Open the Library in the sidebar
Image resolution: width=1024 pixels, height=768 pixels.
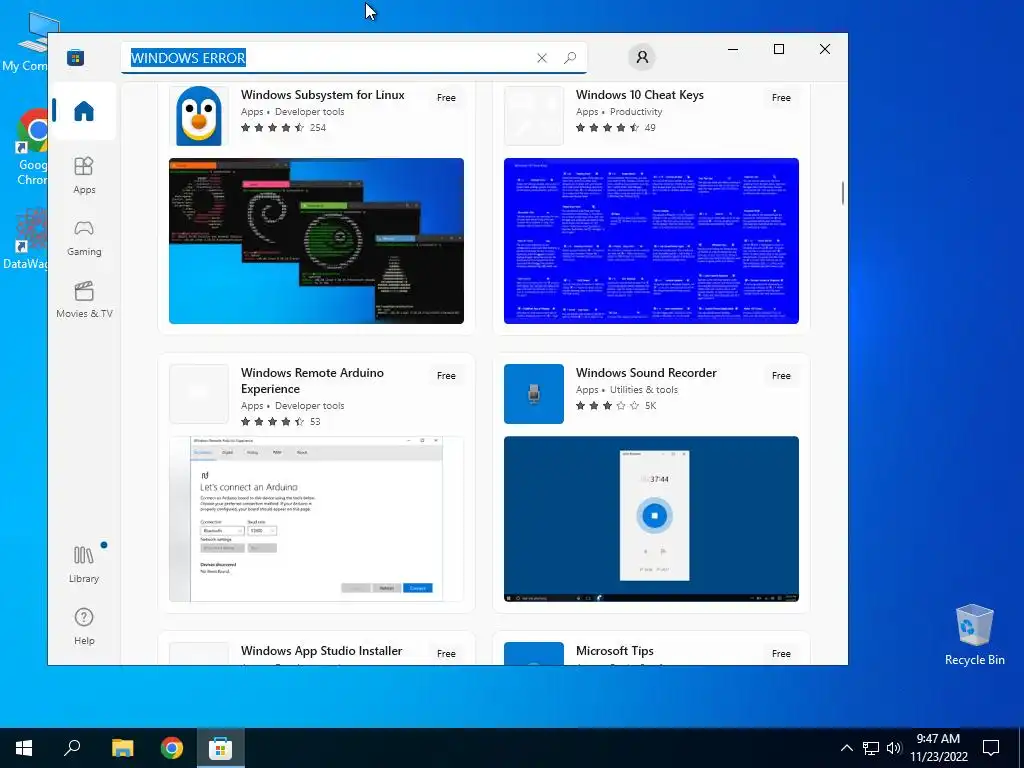coord(84,564)
